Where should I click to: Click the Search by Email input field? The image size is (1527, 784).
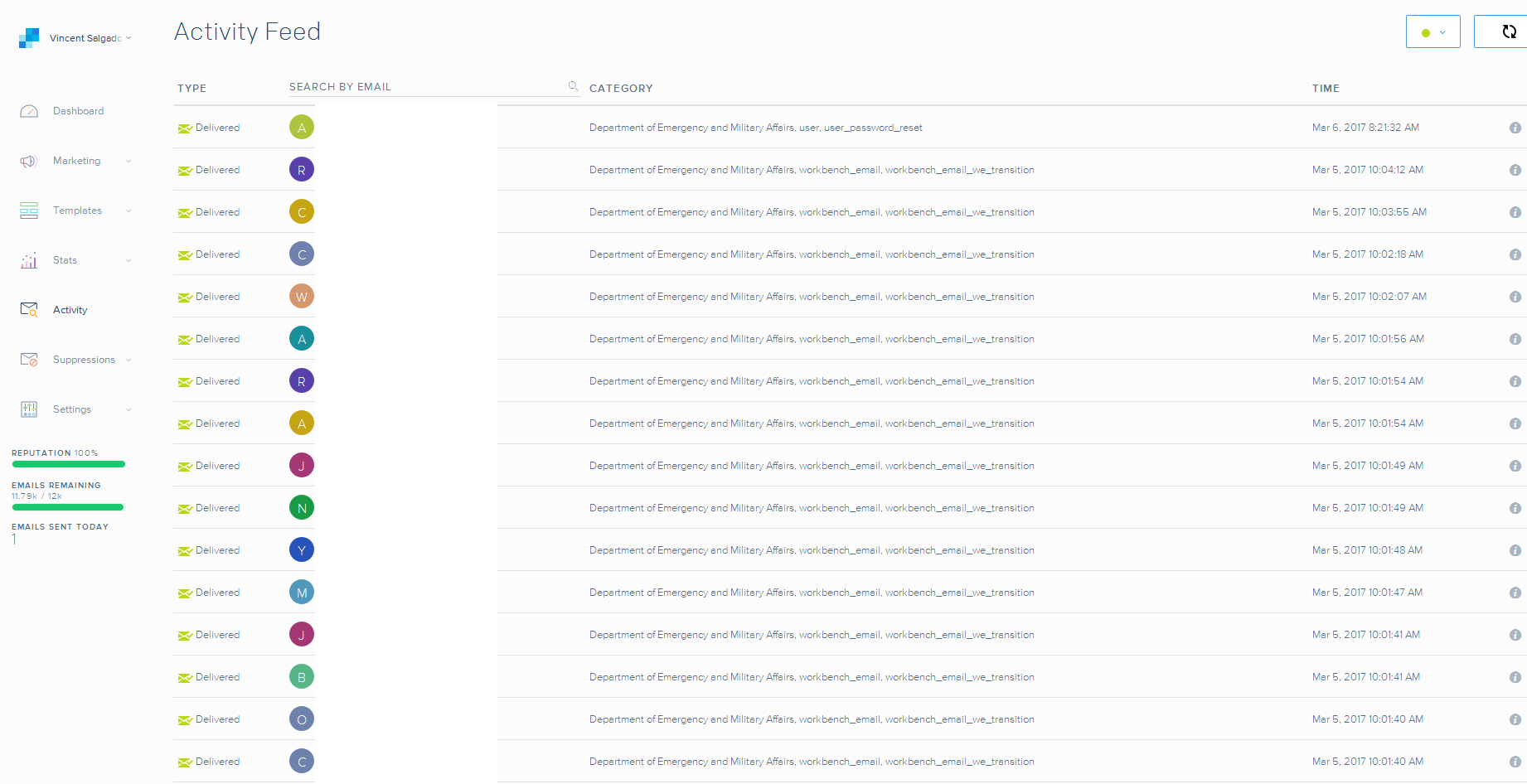[x=423, y=86]
